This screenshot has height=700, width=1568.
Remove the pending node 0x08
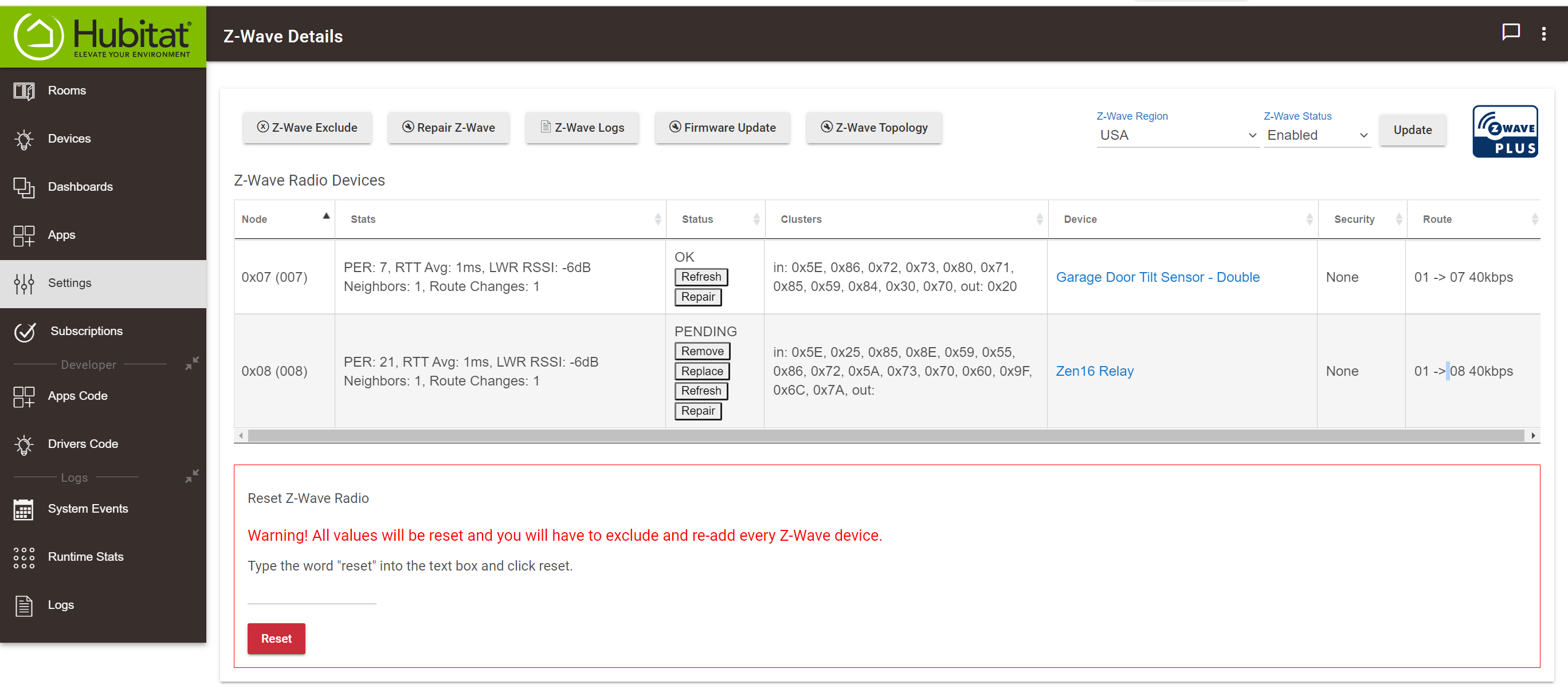[x=702, y=351]
